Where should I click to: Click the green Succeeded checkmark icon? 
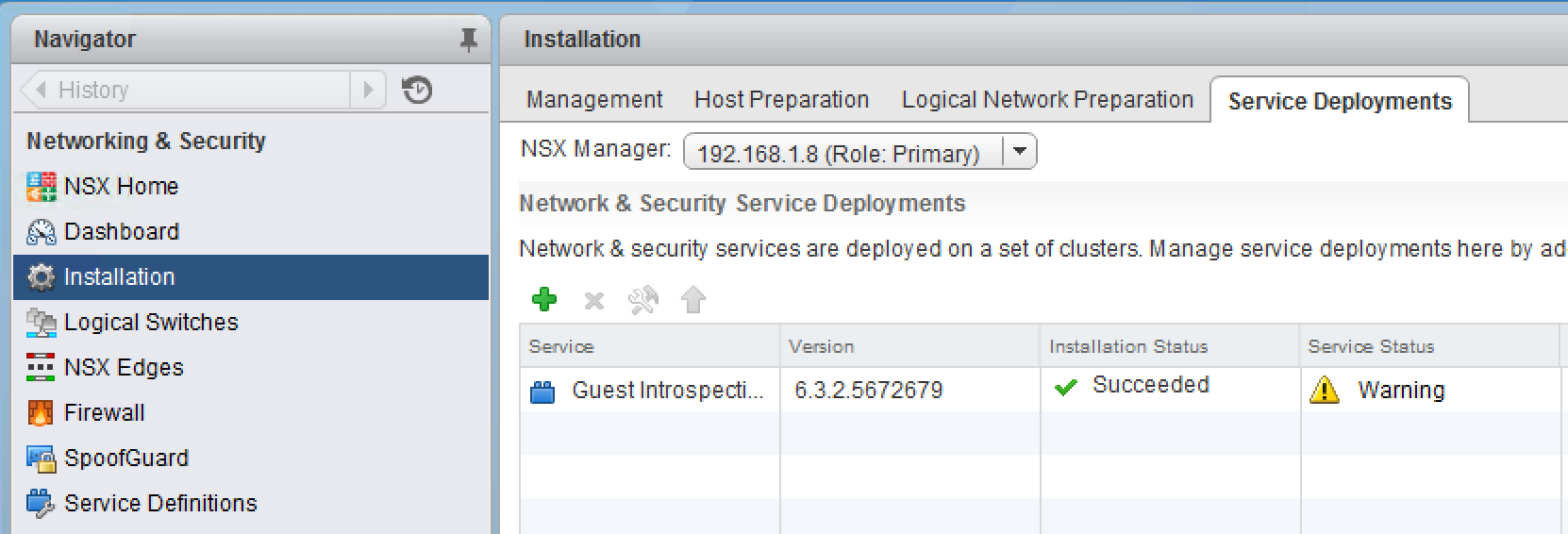pos(1066,387)
